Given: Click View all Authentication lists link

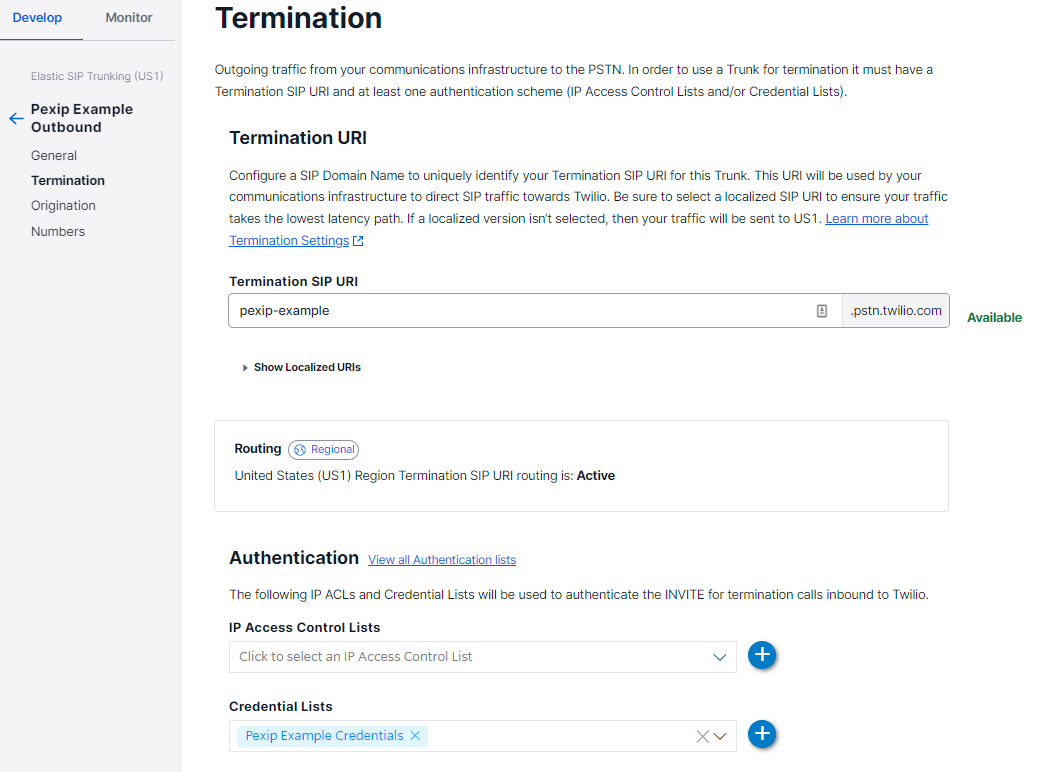Looking at the screenshot, I should 442,560.
